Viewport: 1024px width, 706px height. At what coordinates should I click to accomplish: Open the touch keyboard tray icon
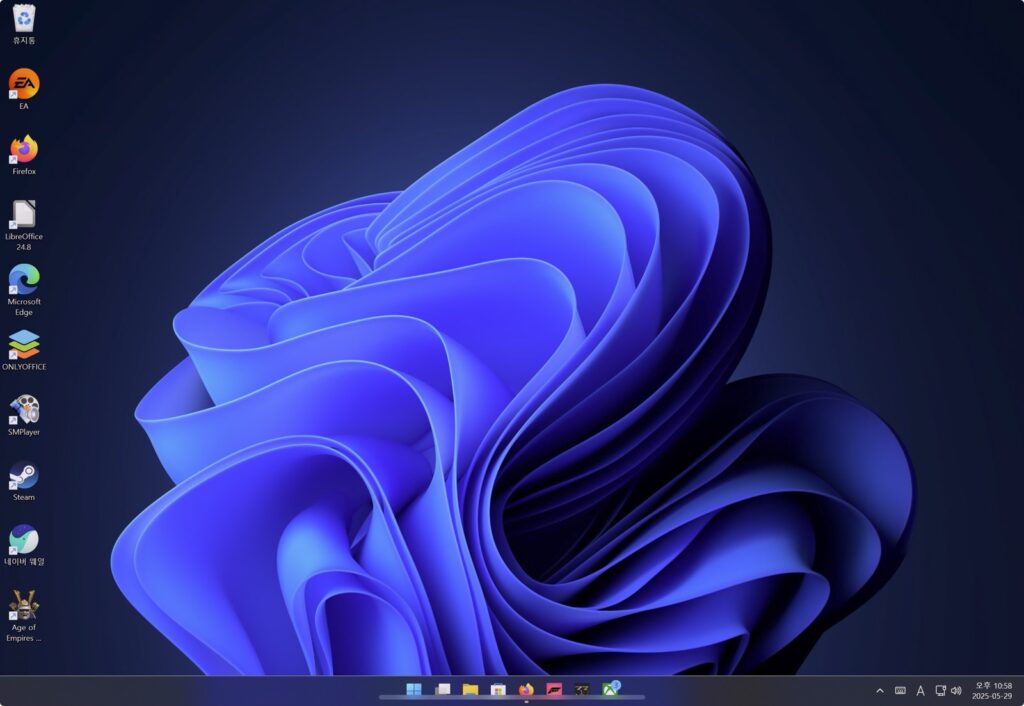click(900, 690)
